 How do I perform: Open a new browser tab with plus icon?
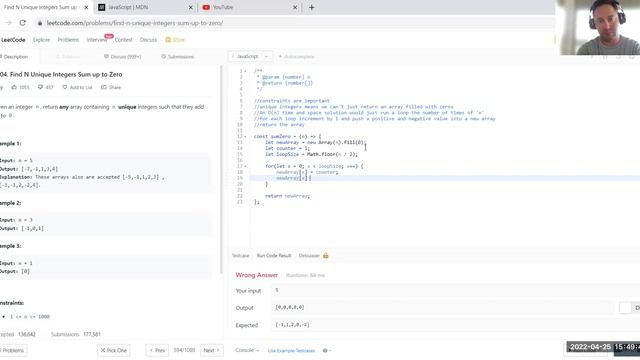click(x=311, y=7)
